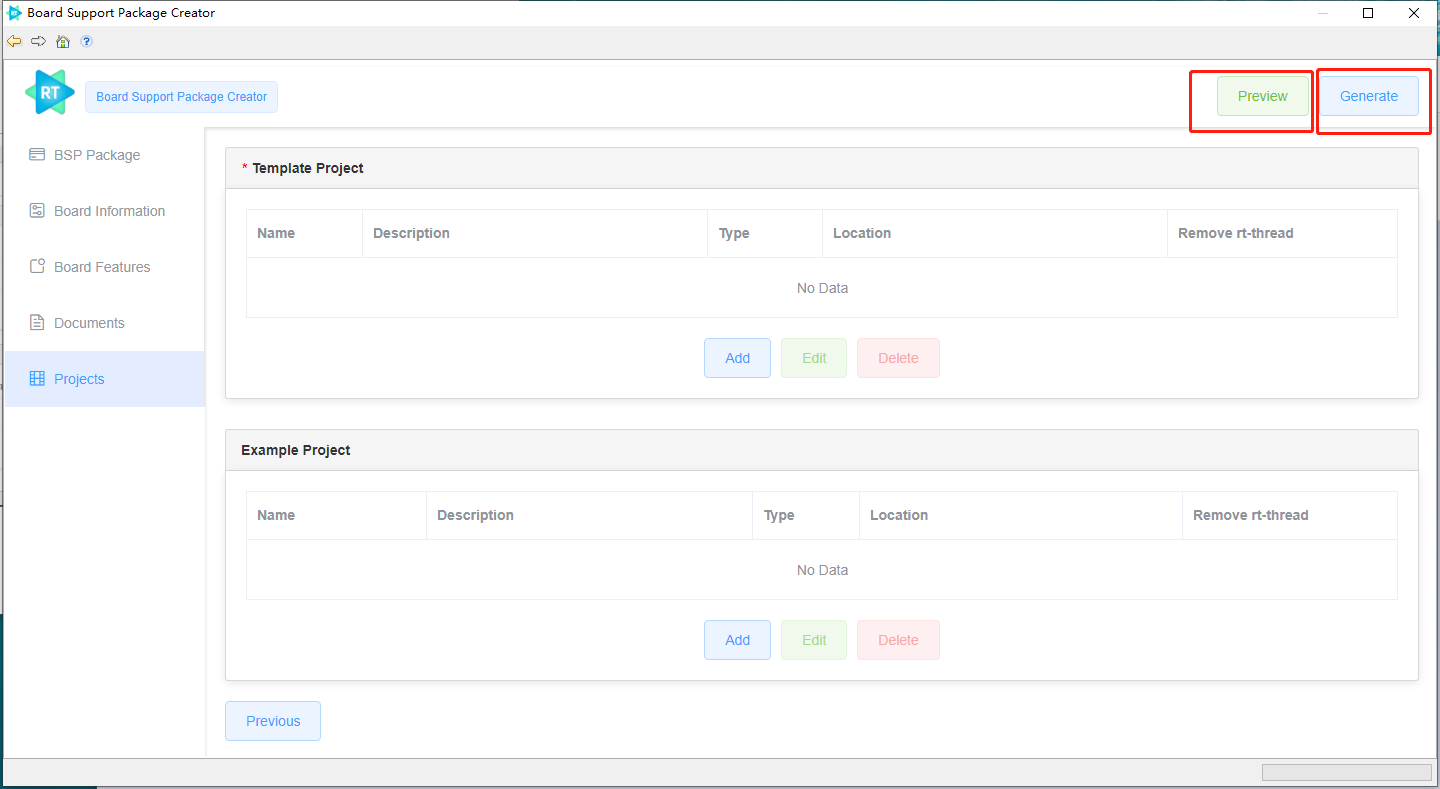
Task: Go to home via house icon
Action: point(63,42)
